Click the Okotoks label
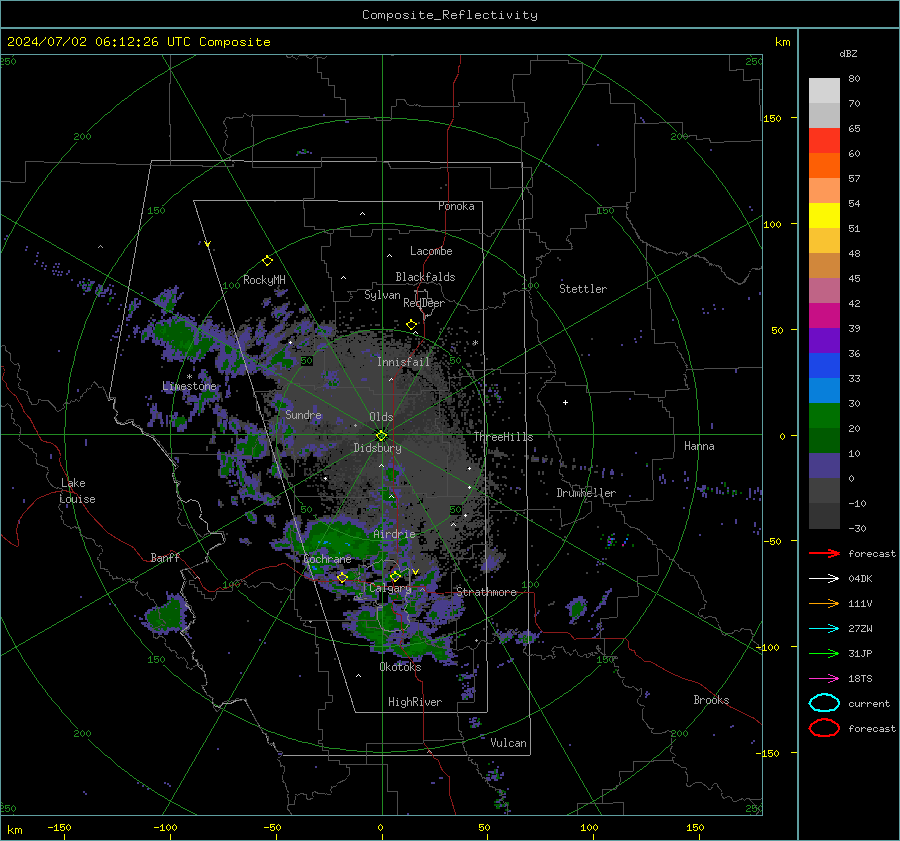Image resolution: width=900 pixels, height=841 pixels. tap(400, 666)
